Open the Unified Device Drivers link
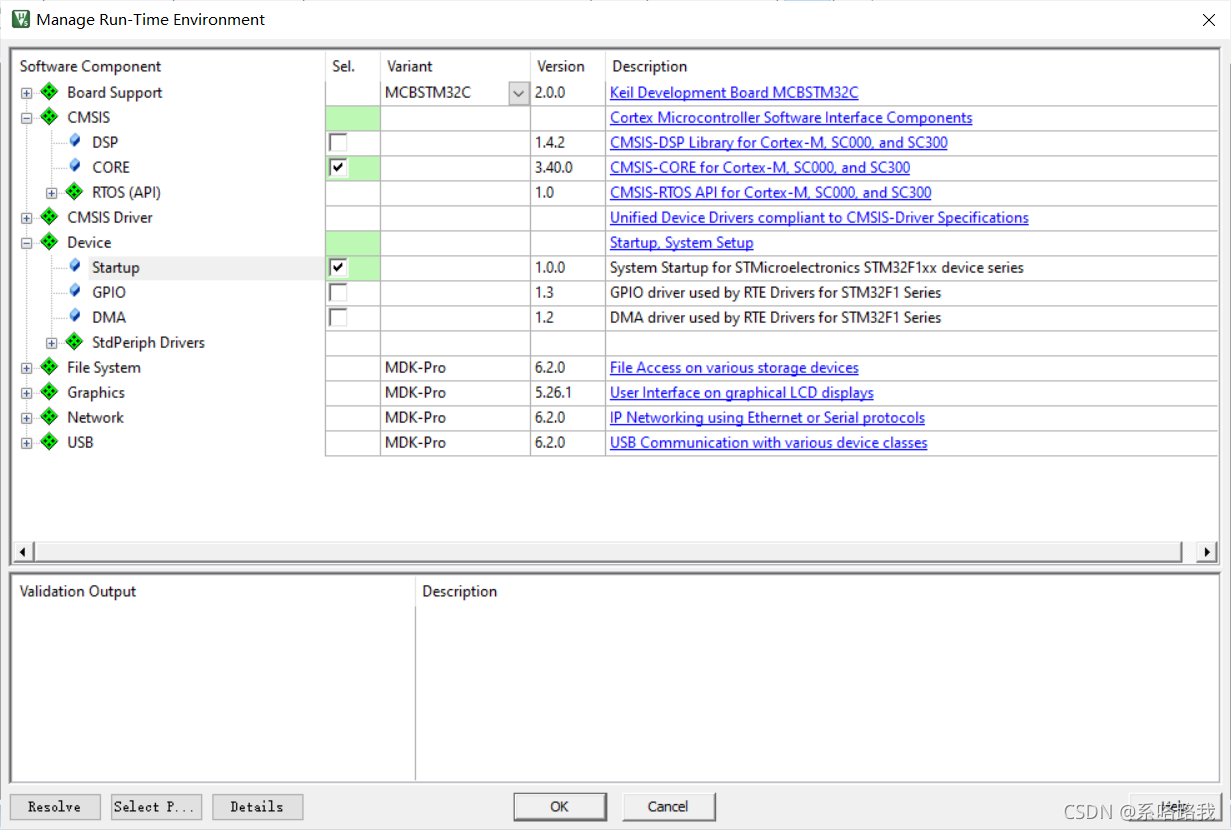Image resolution: width=1231 pixels, height=830 pixels. 819,217
